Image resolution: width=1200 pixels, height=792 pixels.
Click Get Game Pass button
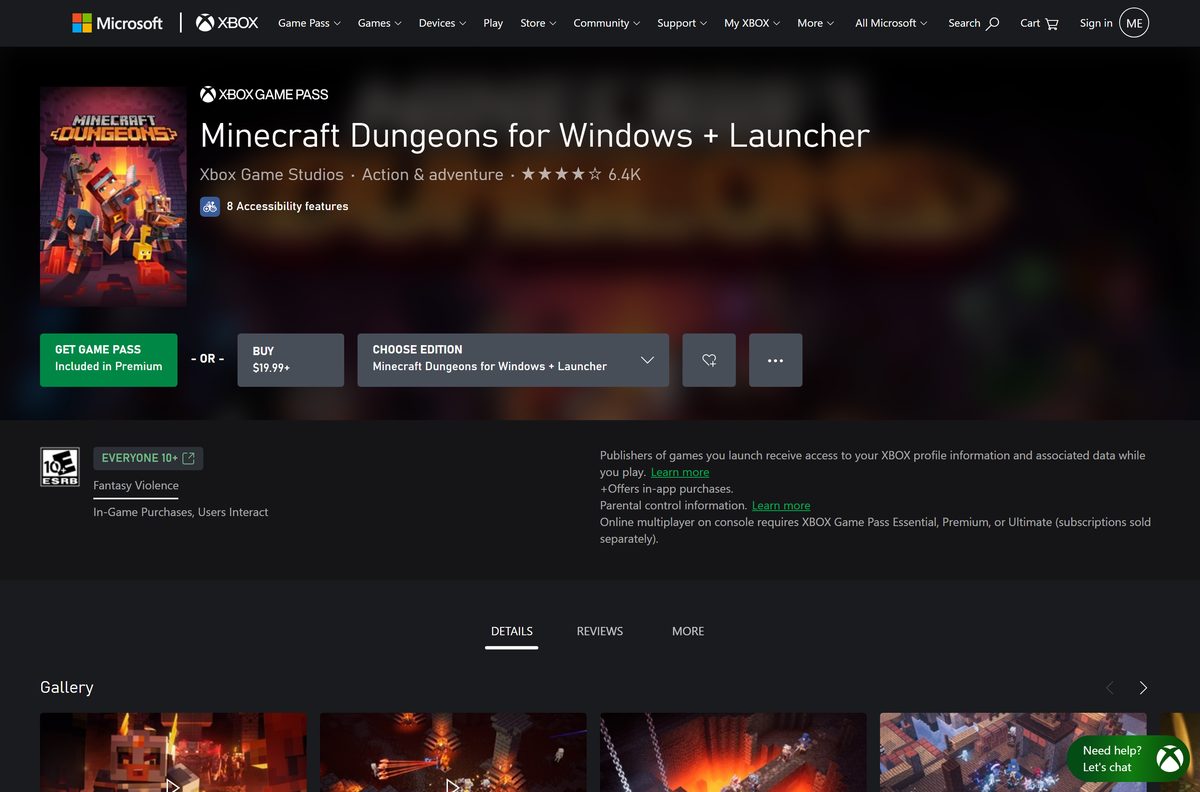(109, 360)
